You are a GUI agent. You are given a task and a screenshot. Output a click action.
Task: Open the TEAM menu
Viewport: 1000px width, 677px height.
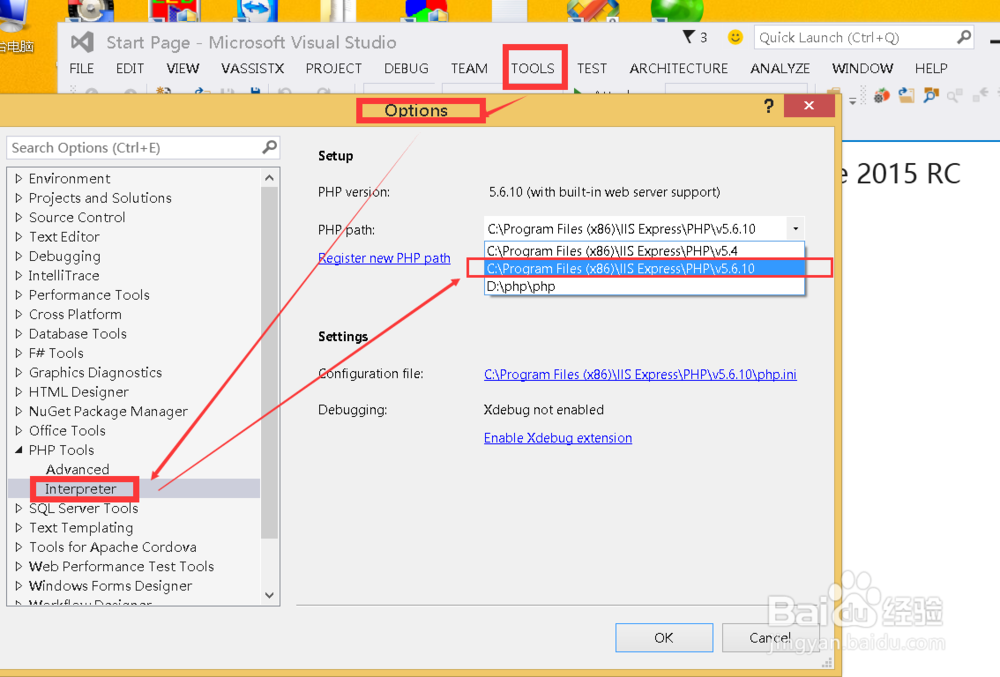click(x=469, y=68)
